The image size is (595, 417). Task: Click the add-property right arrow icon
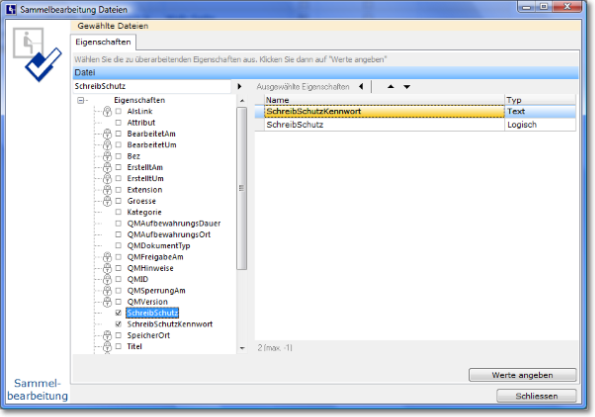coord(239,87)
